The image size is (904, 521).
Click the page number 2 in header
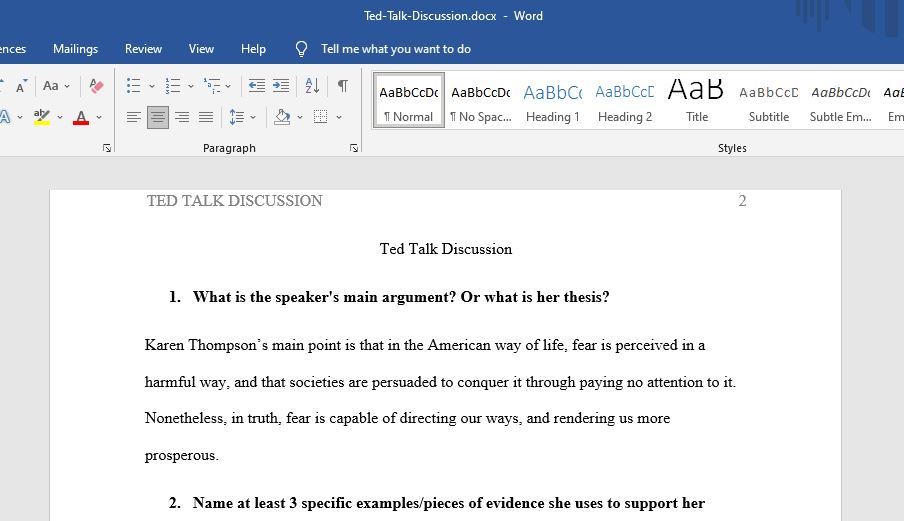tap(743, 201)
